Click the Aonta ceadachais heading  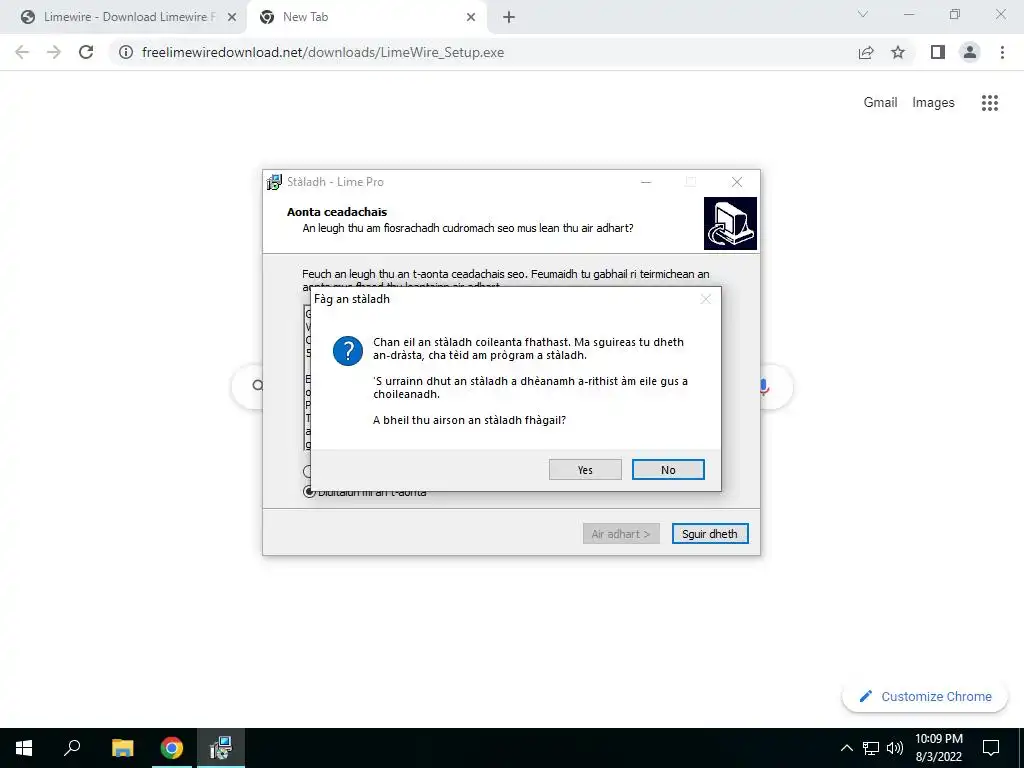click(337, 212)
